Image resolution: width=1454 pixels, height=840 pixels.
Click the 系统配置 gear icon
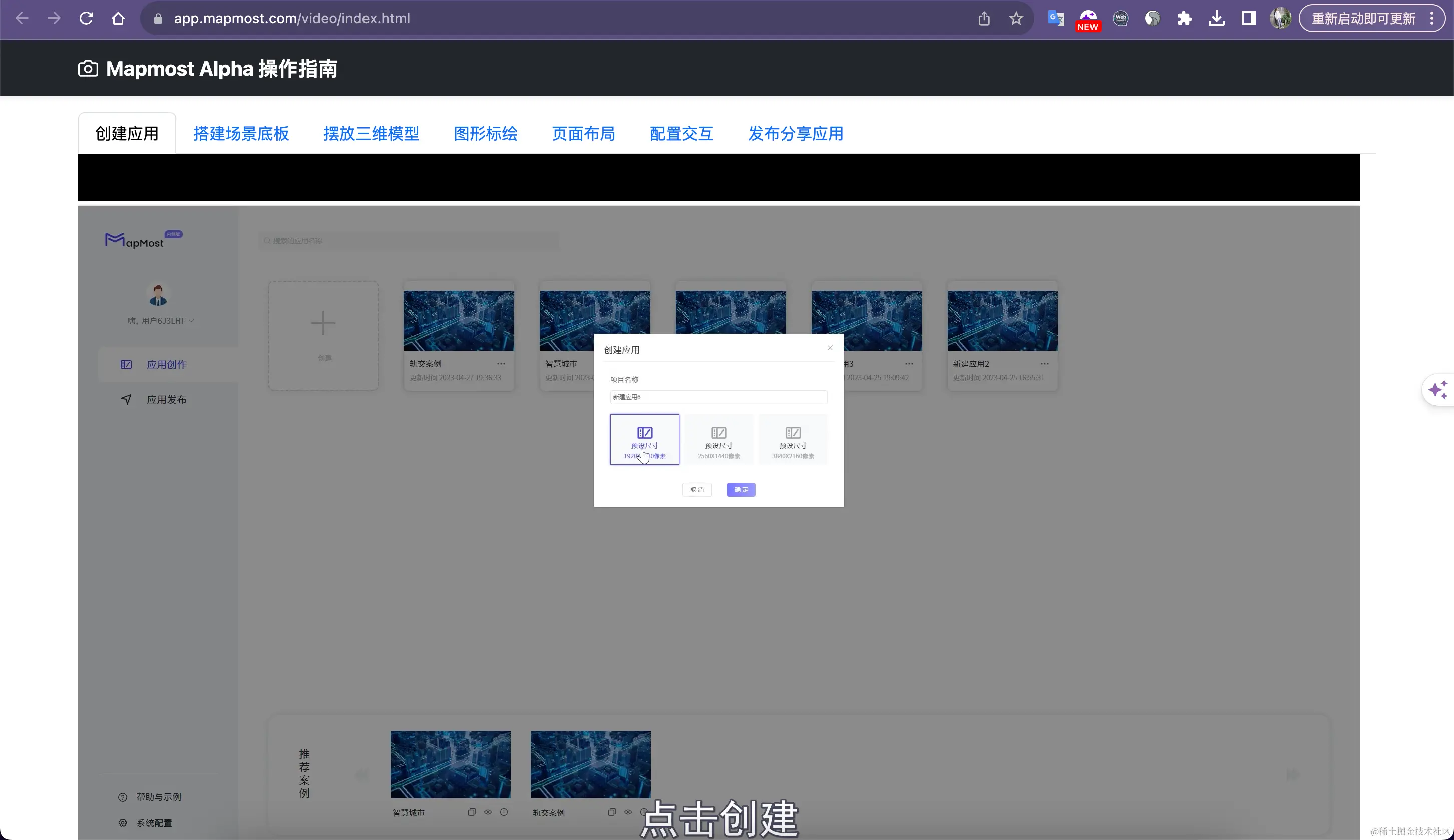click(x=122, y=823)
